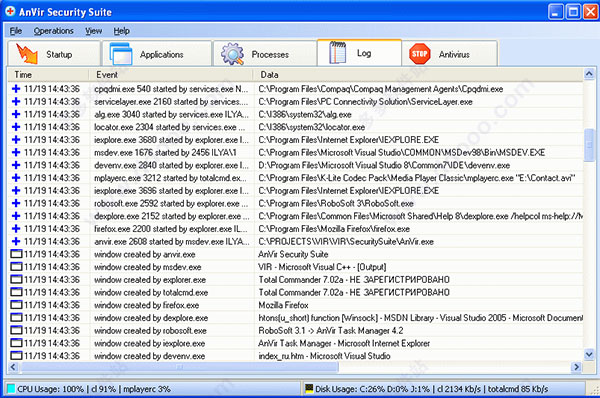This screenshot has height=398, width=600.
Task: Click window icon for 'window created by firefox.exe'
Action: (16, 305)
